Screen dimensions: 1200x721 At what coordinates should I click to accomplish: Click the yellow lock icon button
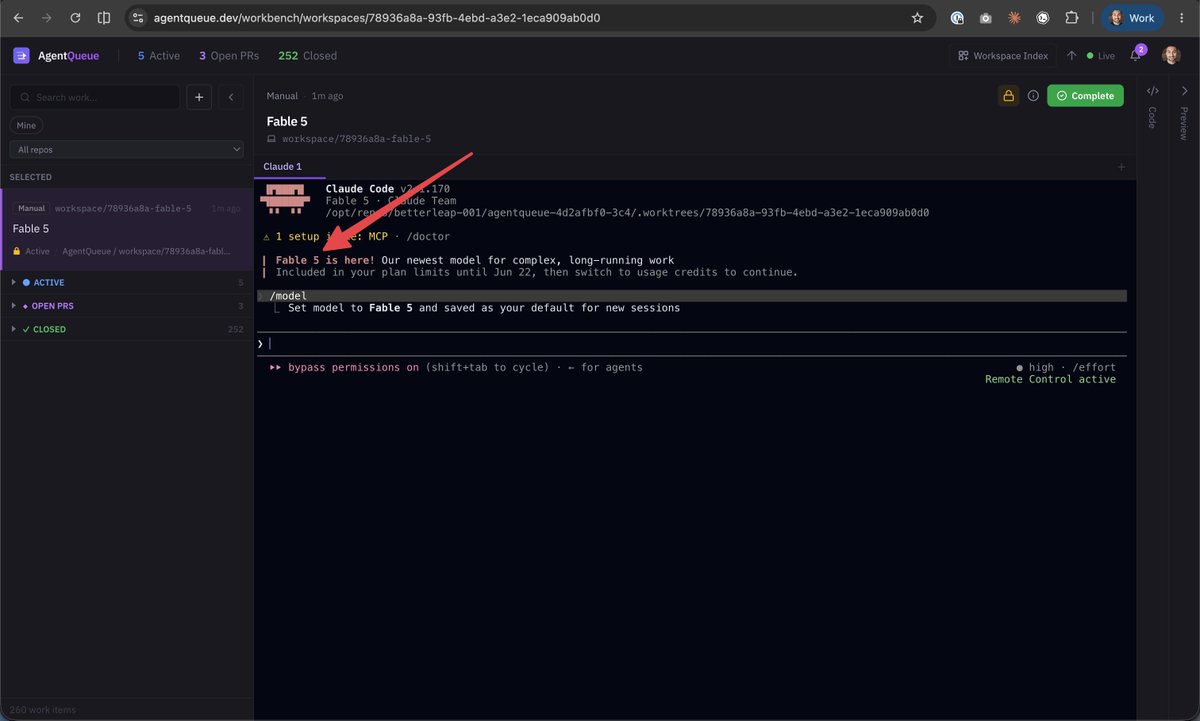1008,96
